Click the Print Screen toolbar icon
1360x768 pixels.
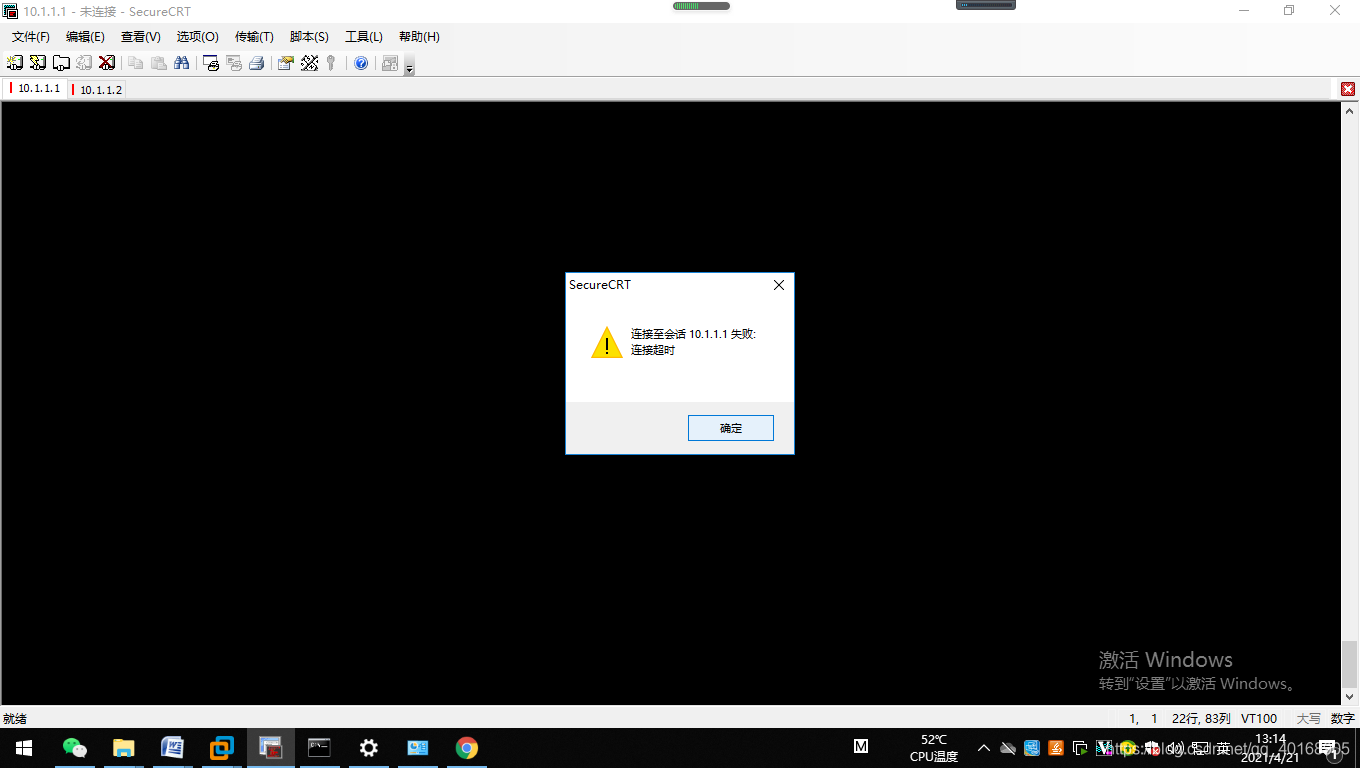point(211,63)
